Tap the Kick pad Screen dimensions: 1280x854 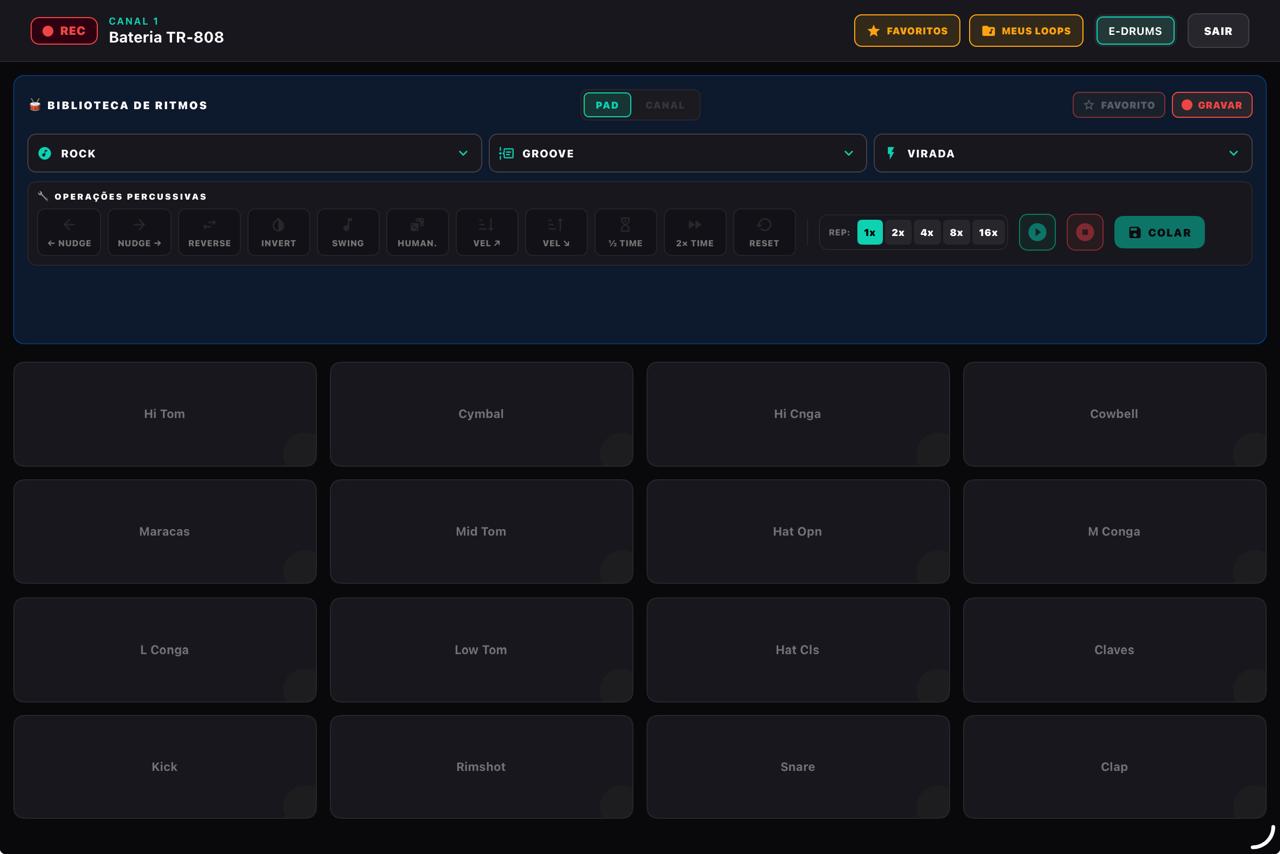165,767
